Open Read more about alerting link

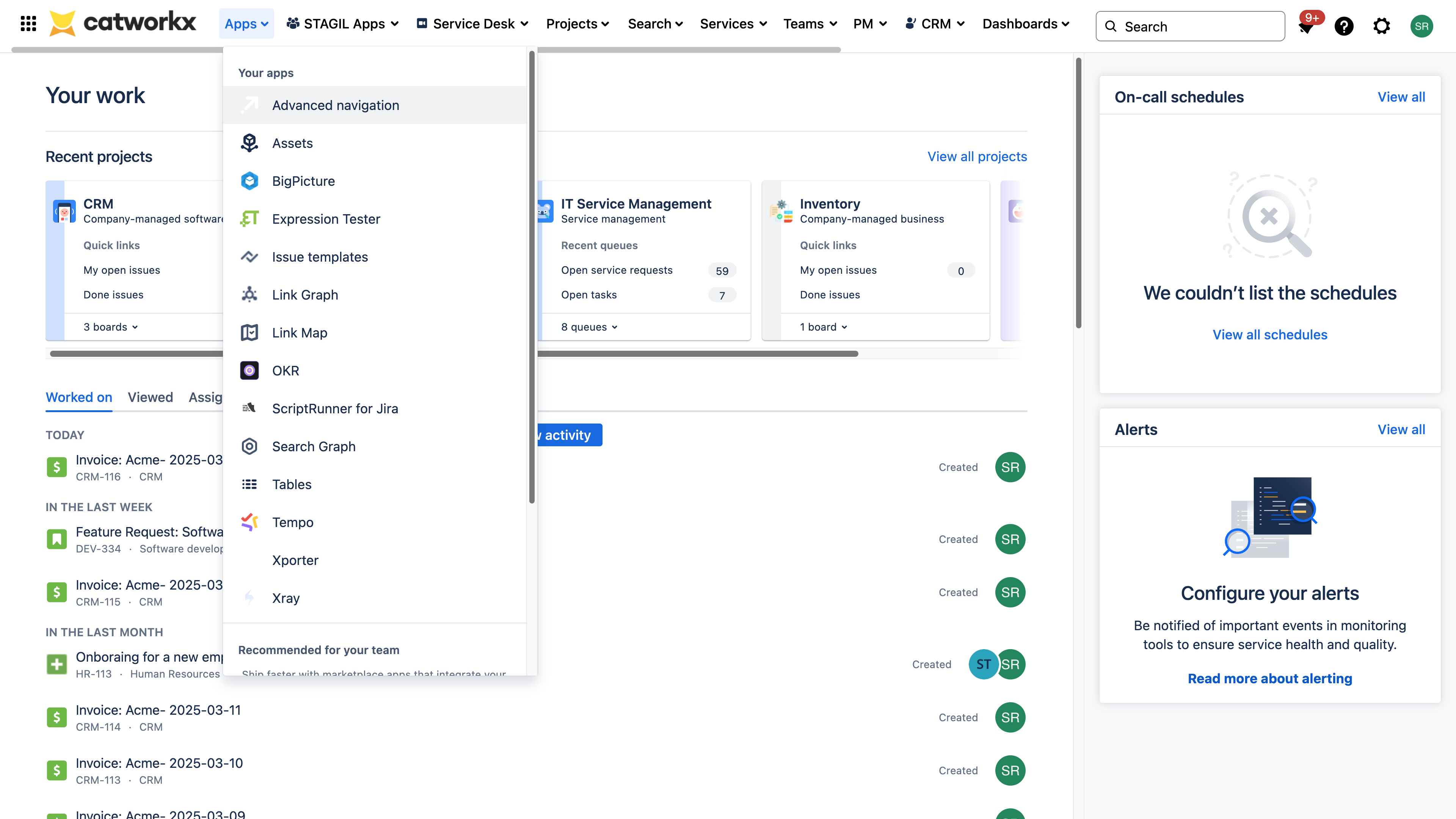pyautogui.click(x=1269, y=678)
